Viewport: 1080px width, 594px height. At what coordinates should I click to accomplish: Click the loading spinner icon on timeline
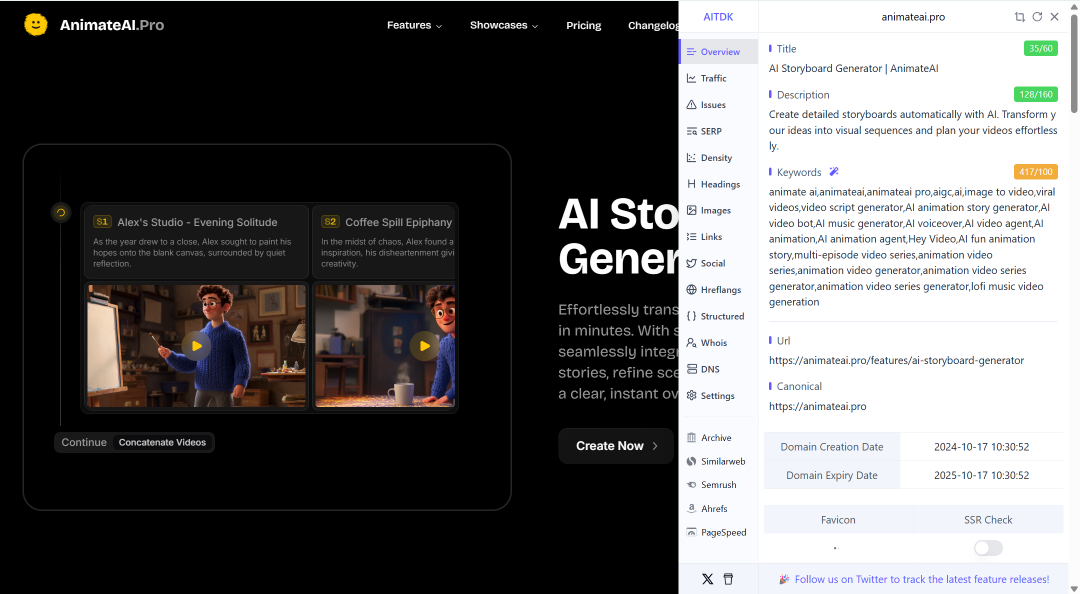[x=61, y=212]
